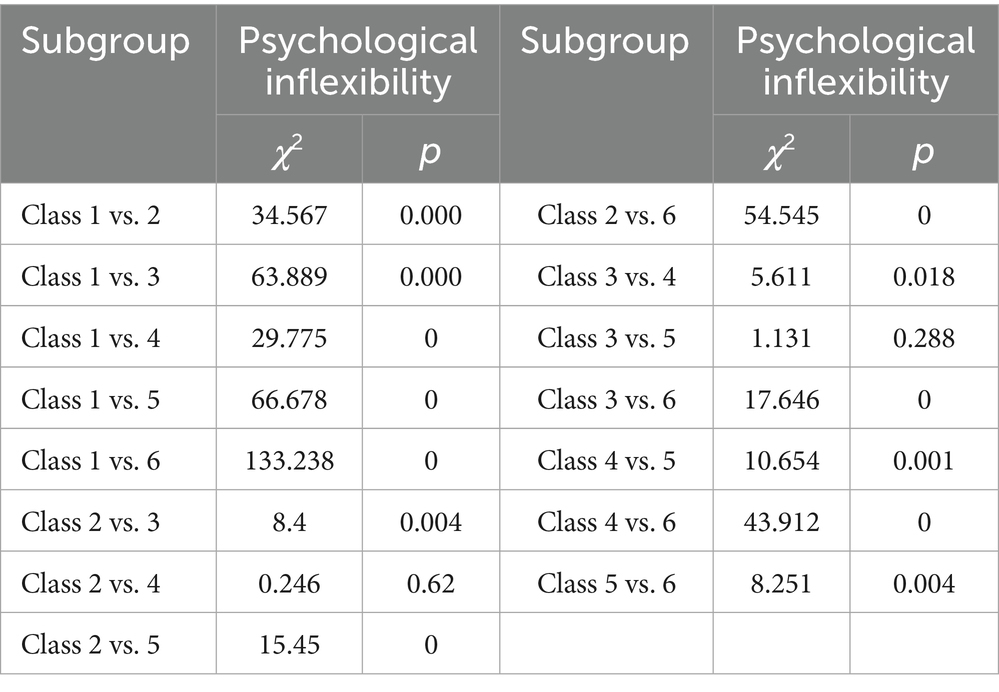
Task: Click the Class 1 vs. 6 cell
Action: pos(91,460)
